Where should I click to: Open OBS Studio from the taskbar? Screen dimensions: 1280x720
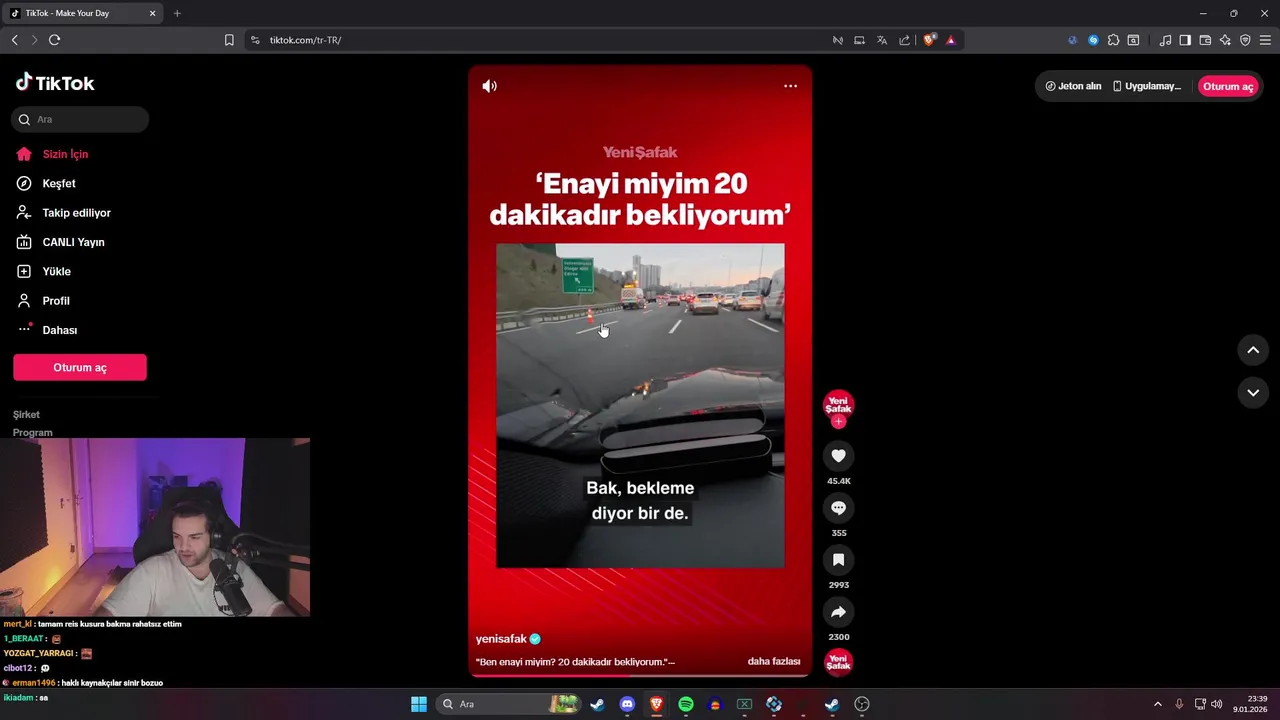(x=862, y=704)
